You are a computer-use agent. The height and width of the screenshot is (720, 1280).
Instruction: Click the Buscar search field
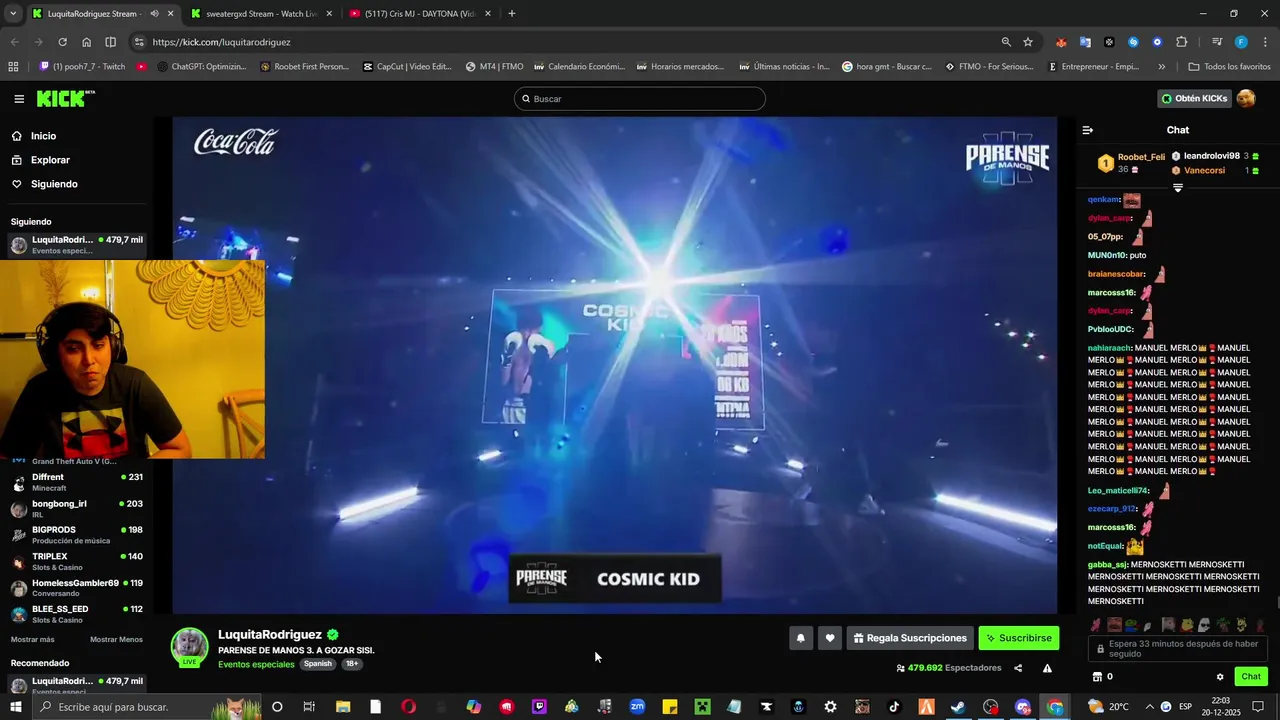click(640, 99)
